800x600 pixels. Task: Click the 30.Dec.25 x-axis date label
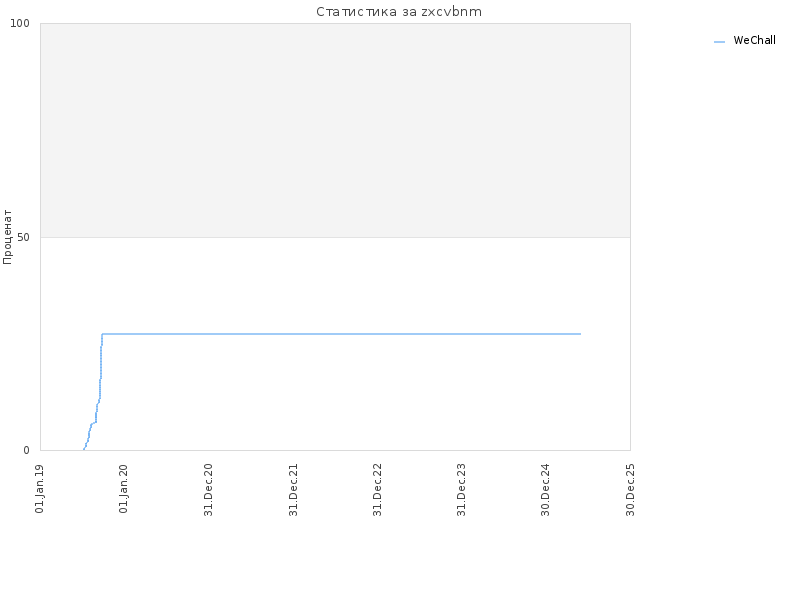631,490
